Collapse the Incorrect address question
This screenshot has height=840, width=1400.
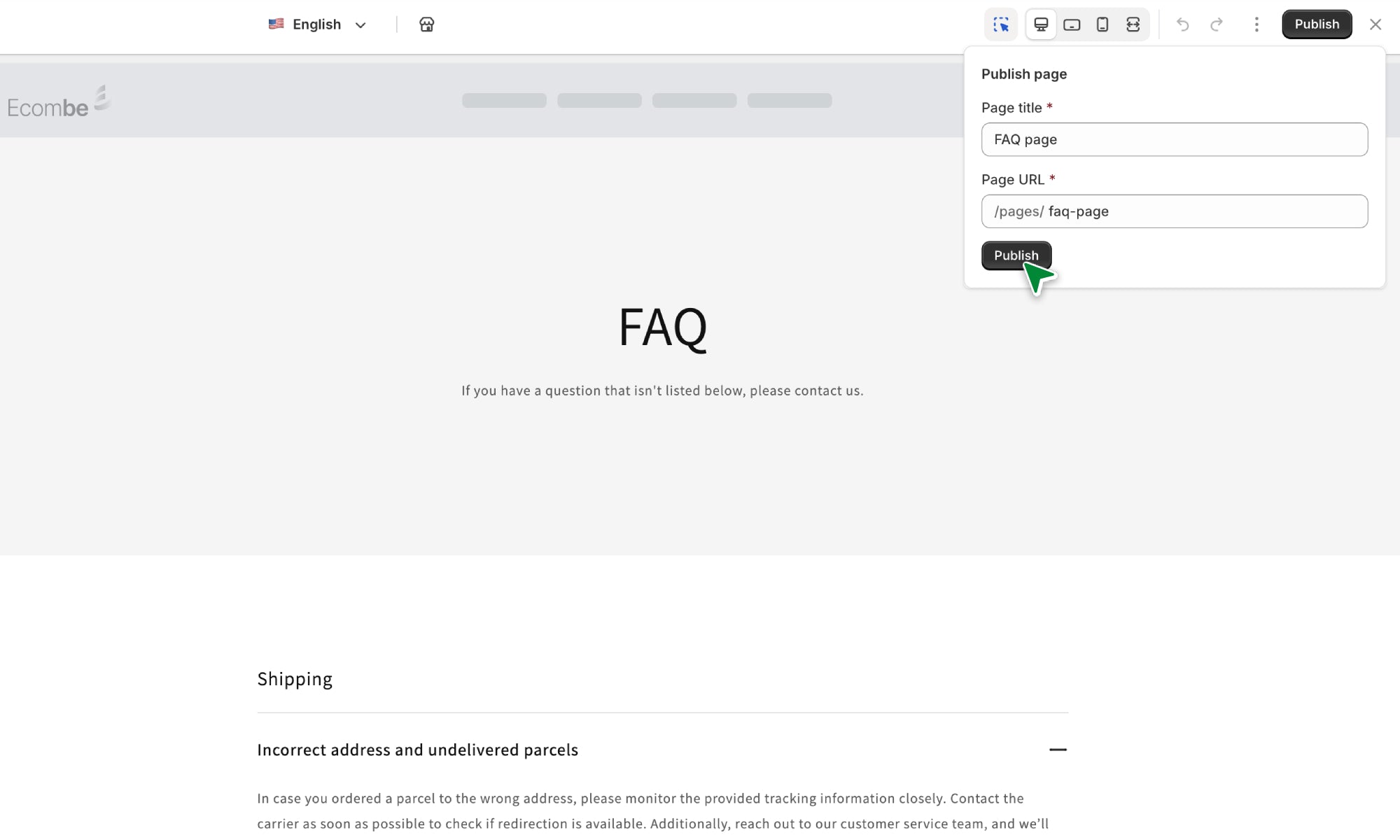coord(1058,750)
